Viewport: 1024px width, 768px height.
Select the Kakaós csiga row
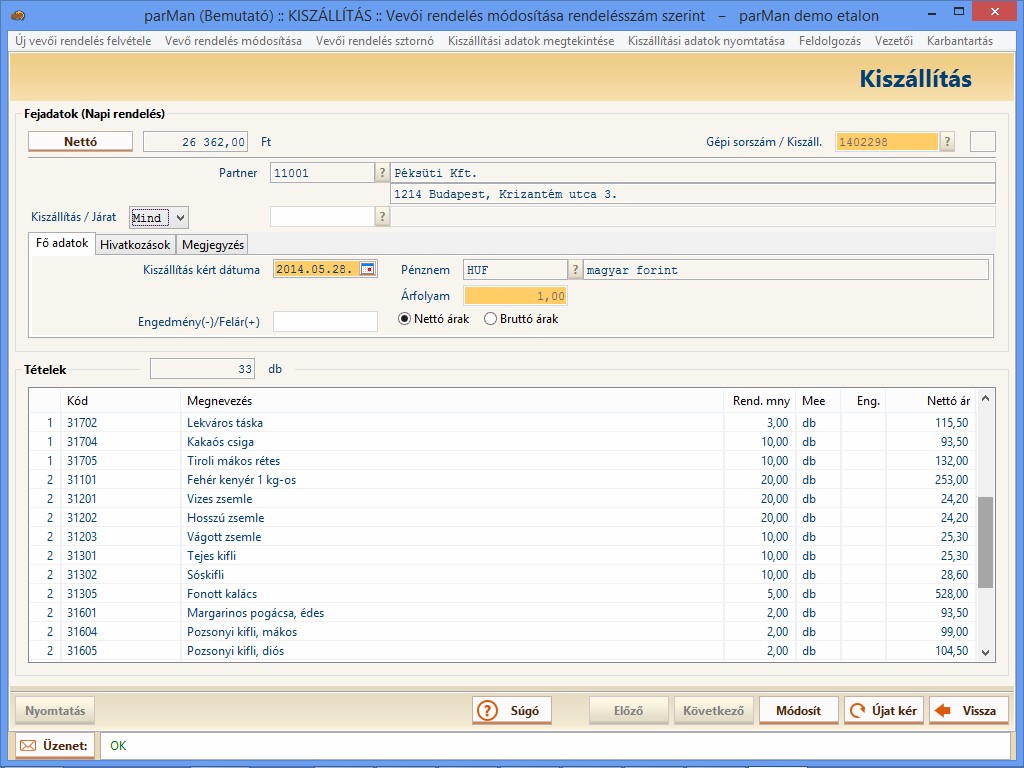click(x=503, y=441)
